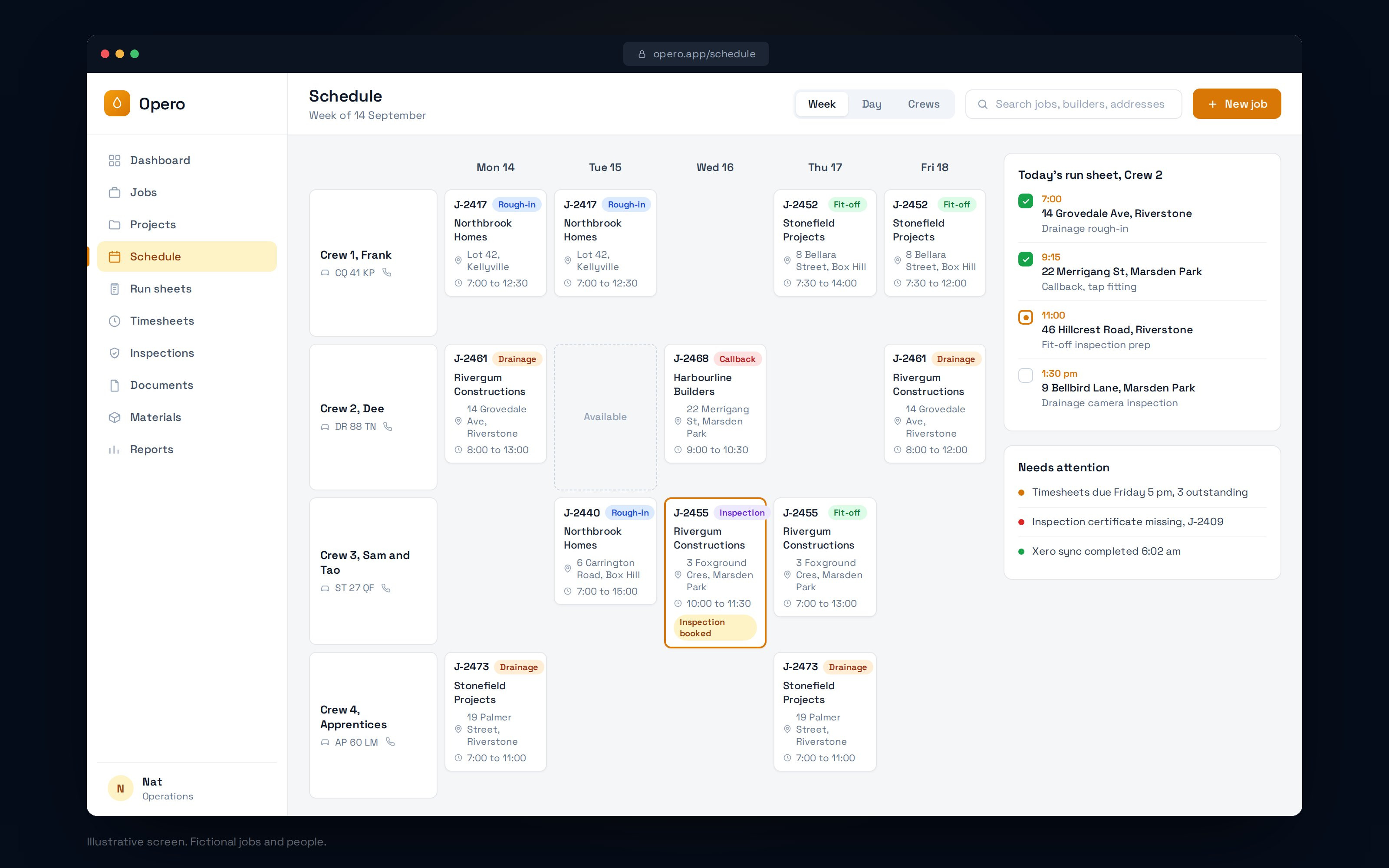Call Crew 2, Dee via phone icon
The image size is (1389, 868).
[388, 427]
